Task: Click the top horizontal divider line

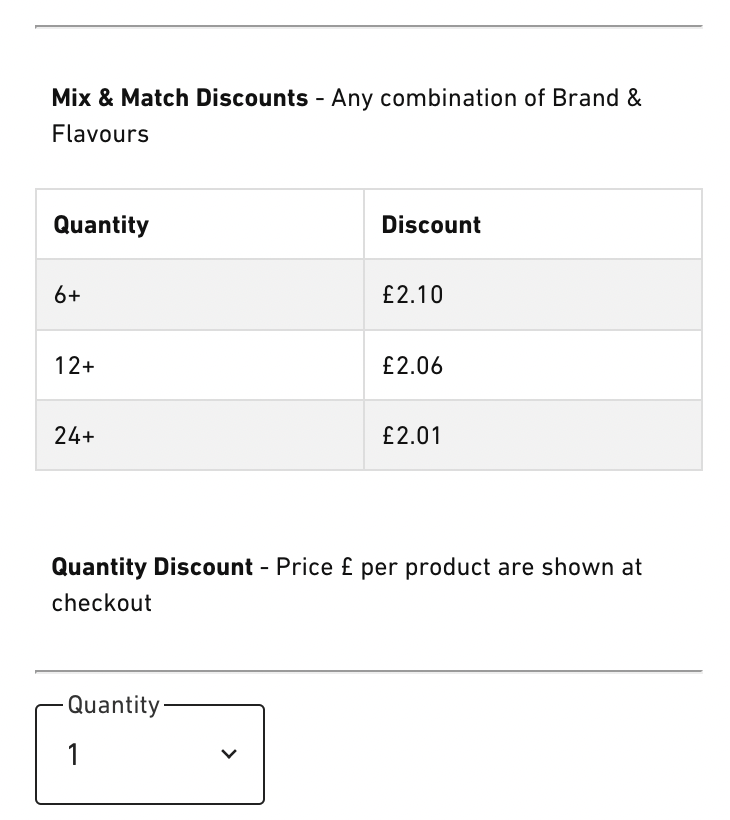Action: pyautogui.click(x=368, y=27)
